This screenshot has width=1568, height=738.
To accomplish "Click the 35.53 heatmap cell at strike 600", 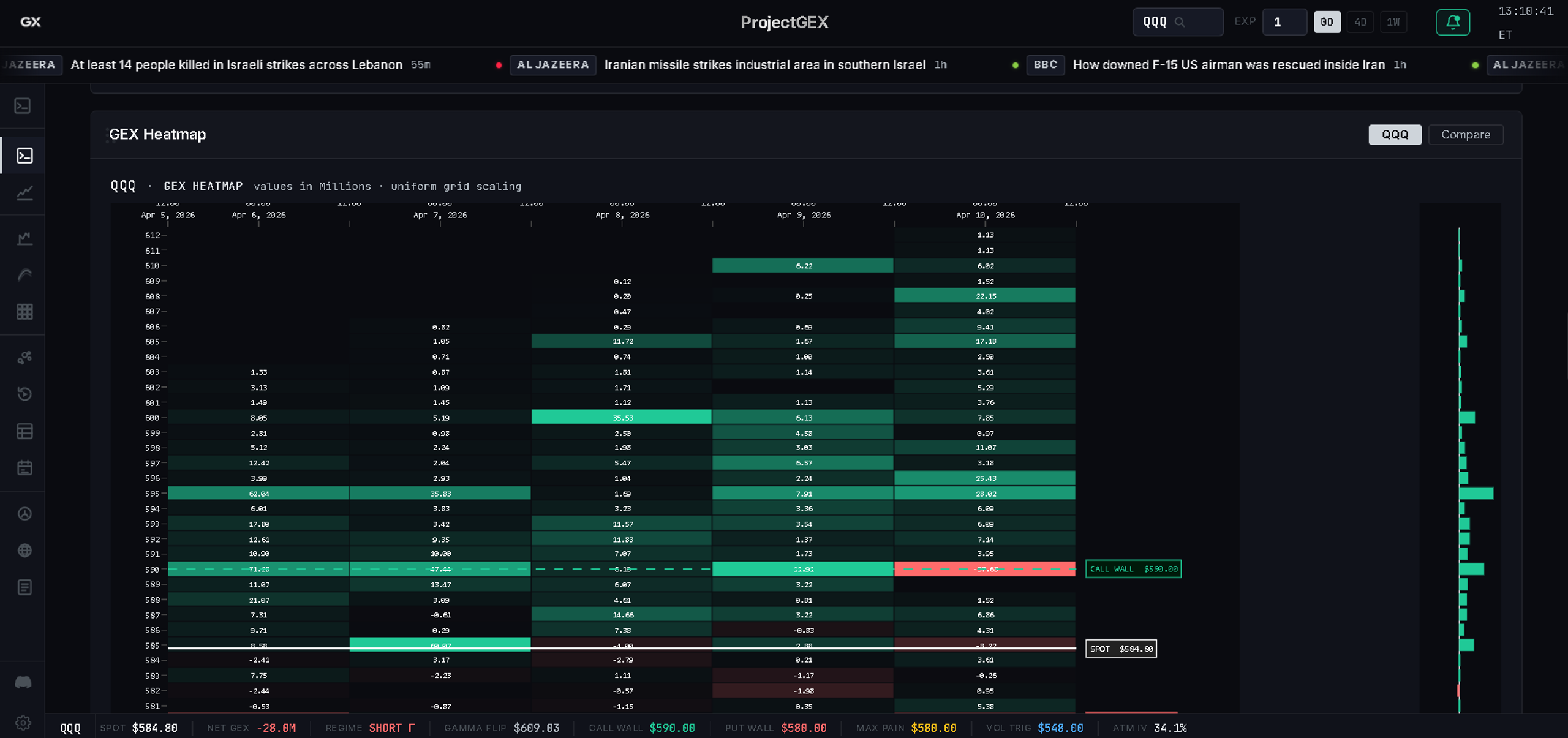I will (622, 418).
